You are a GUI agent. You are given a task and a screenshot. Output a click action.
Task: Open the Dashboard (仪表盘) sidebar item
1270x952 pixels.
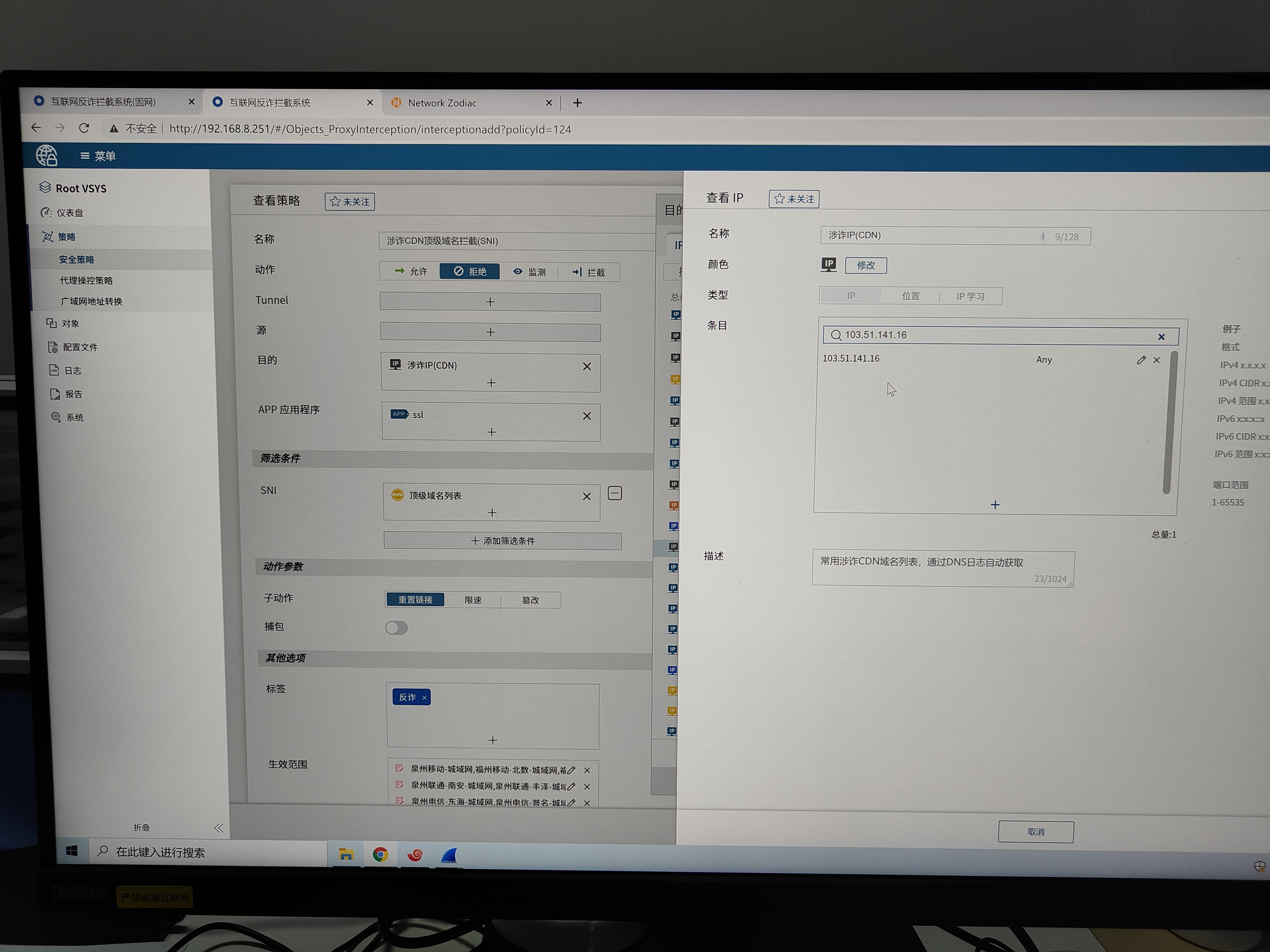pos(69,213)
